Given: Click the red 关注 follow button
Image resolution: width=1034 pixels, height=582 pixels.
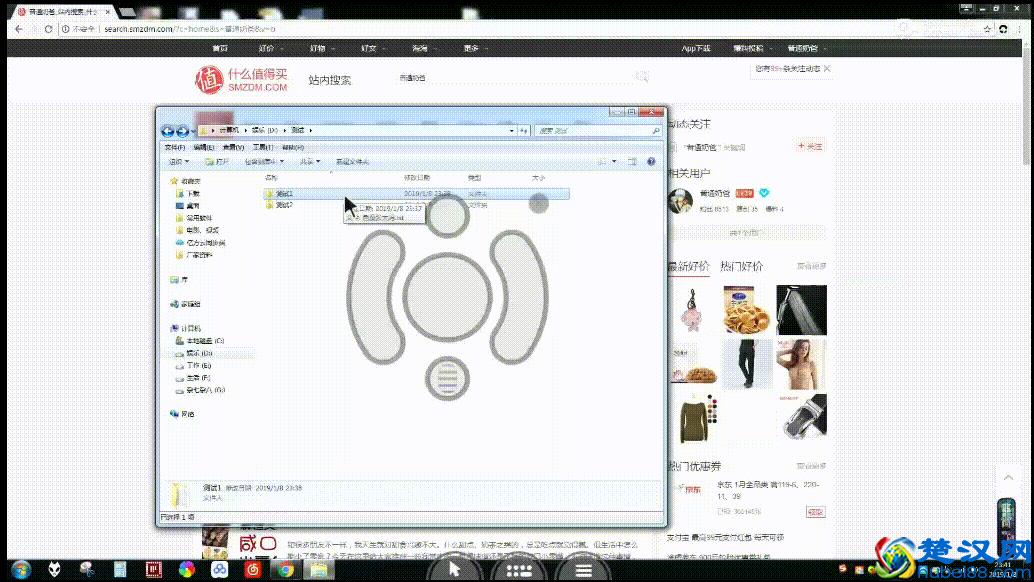Looking at the screenshot, I should coord(810,146).
